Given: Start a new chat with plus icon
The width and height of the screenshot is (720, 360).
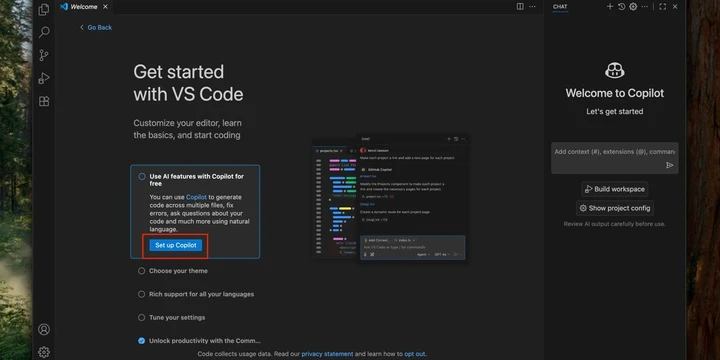Looking at the screenshot, I should [x=610, y=6].
